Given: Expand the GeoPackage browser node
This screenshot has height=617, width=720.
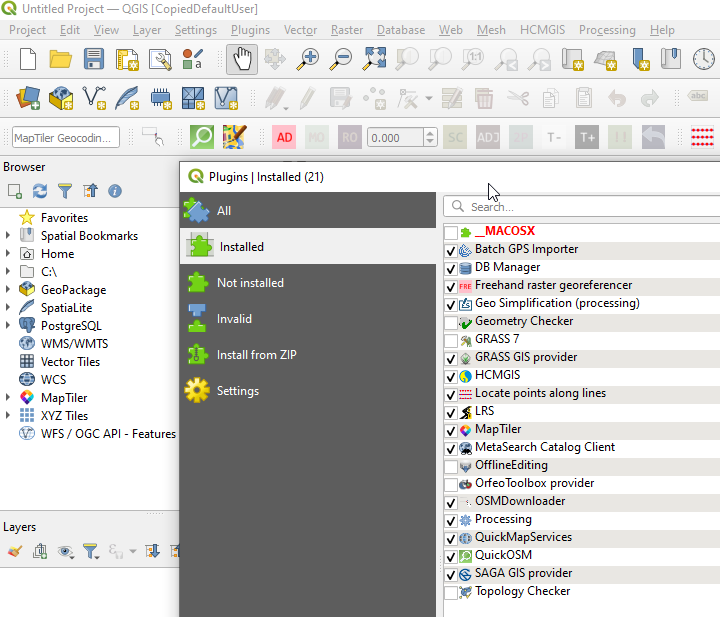Looking at the screenshot, I should [x=8, y=289].
